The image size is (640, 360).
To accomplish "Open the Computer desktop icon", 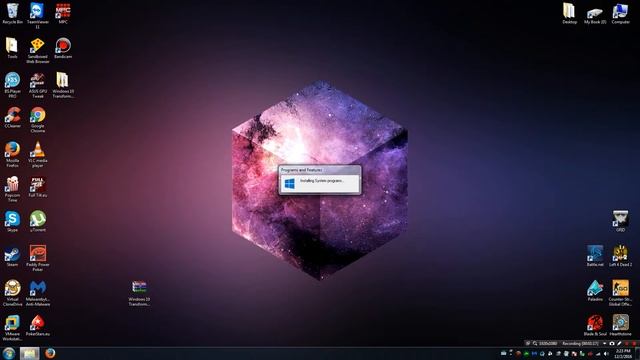I will (x=620, y=13).
